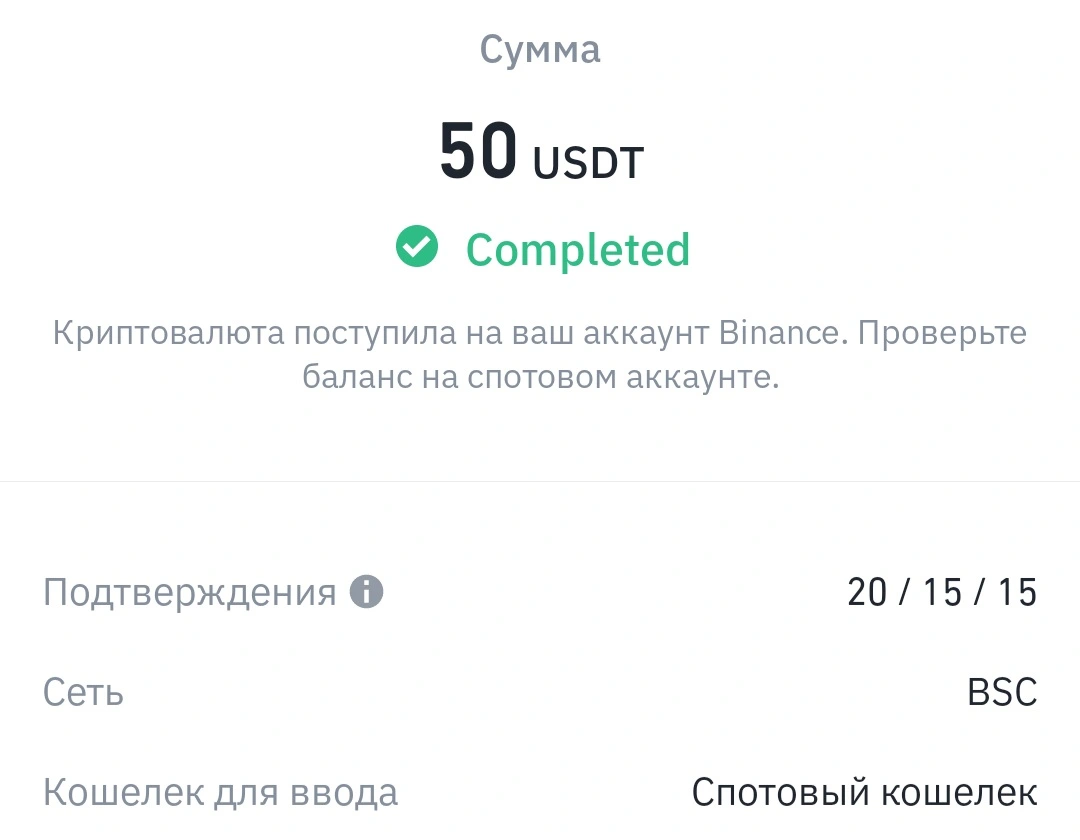Click the word кошелек in Спотовый кошелек
Image resolution: width=1080 pixels, height=840 pixels.
pos(959,792)
